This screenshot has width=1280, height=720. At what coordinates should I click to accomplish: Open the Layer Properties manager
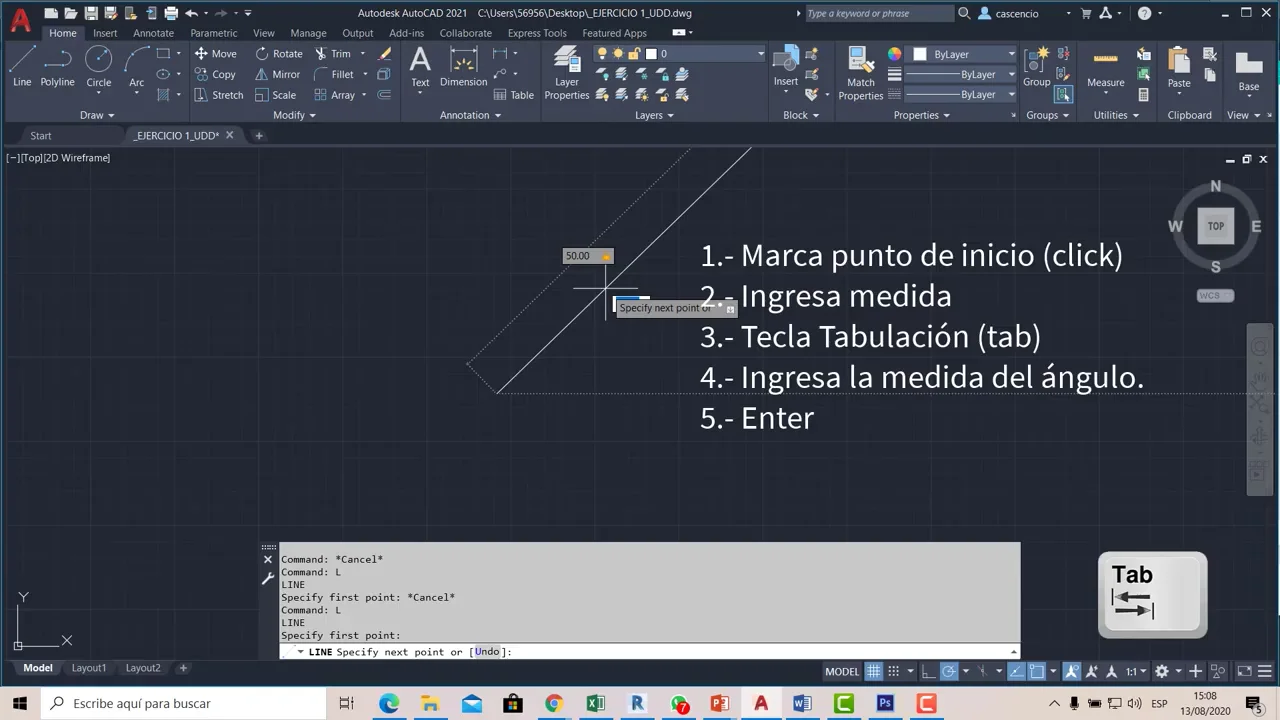pyautogui.click(x=567, y=73)
